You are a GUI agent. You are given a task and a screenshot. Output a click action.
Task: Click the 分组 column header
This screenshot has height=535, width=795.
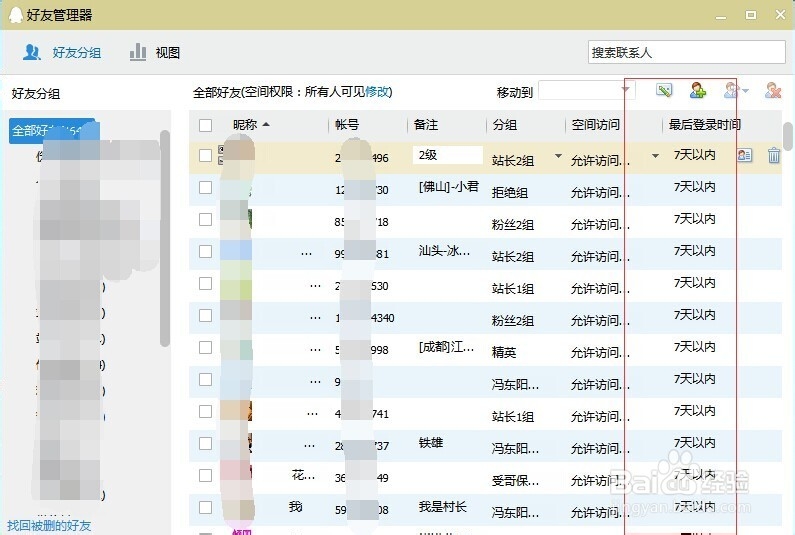505,124
